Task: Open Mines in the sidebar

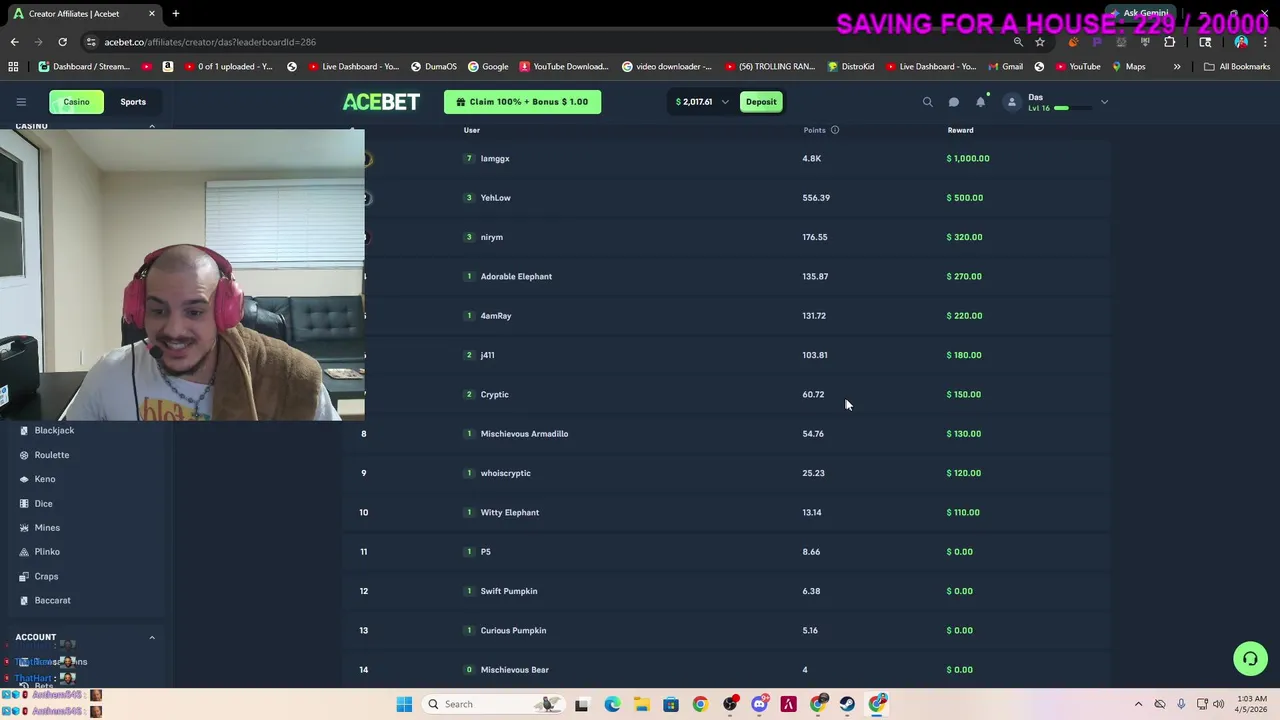Action: [x=47, y=528]
